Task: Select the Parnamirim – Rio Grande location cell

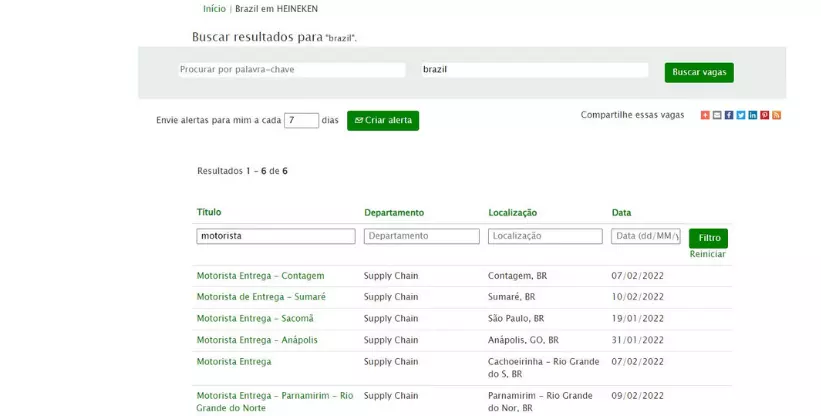Action: click(540, 402)
